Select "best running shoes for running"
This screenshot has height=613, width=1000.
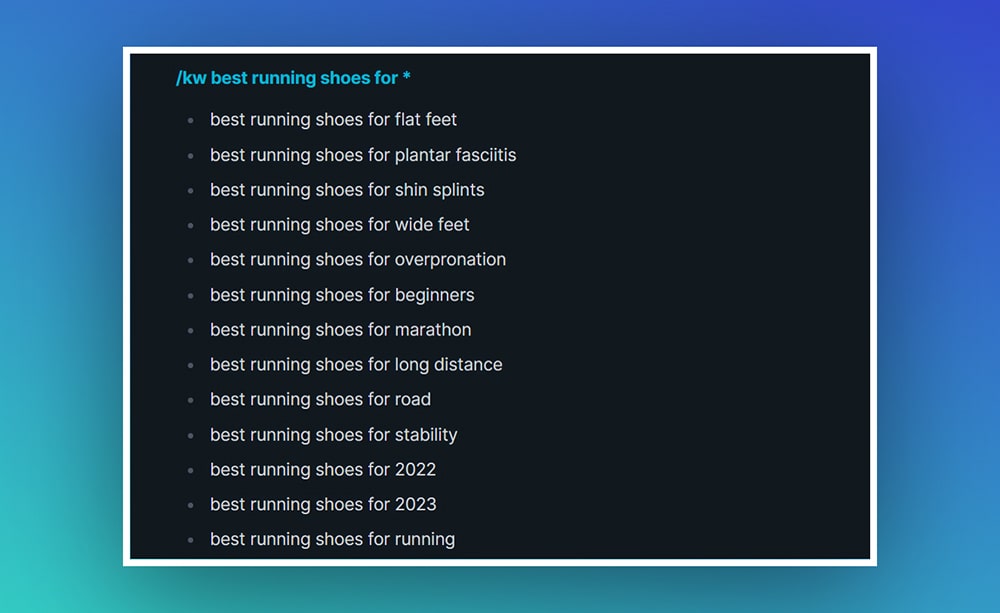(333, 539)
